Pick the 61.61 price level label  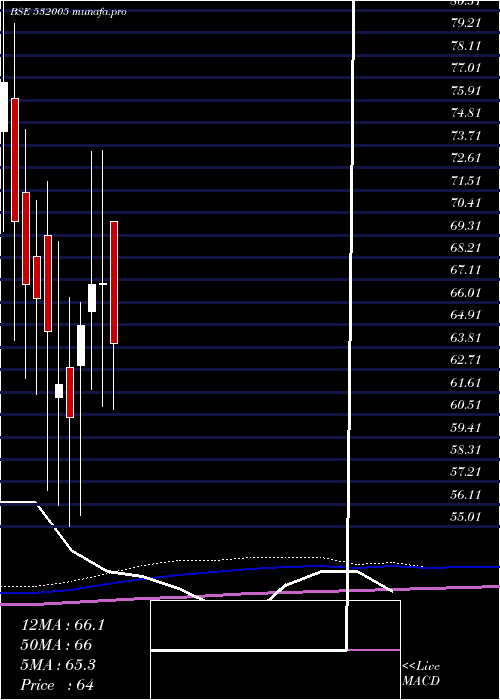[466, 382]
